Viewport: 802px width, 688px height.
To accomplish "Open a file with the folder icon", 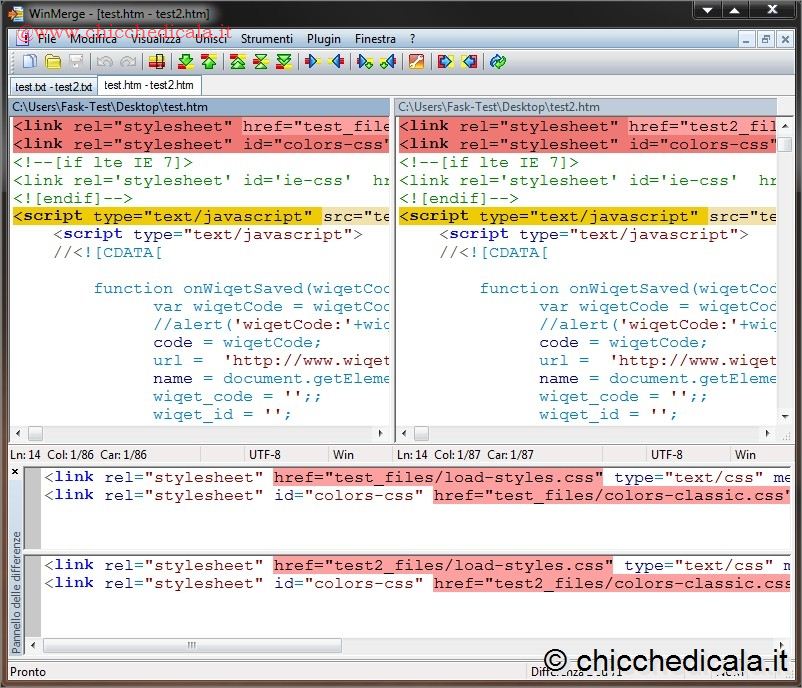I will tap(52, 62).
